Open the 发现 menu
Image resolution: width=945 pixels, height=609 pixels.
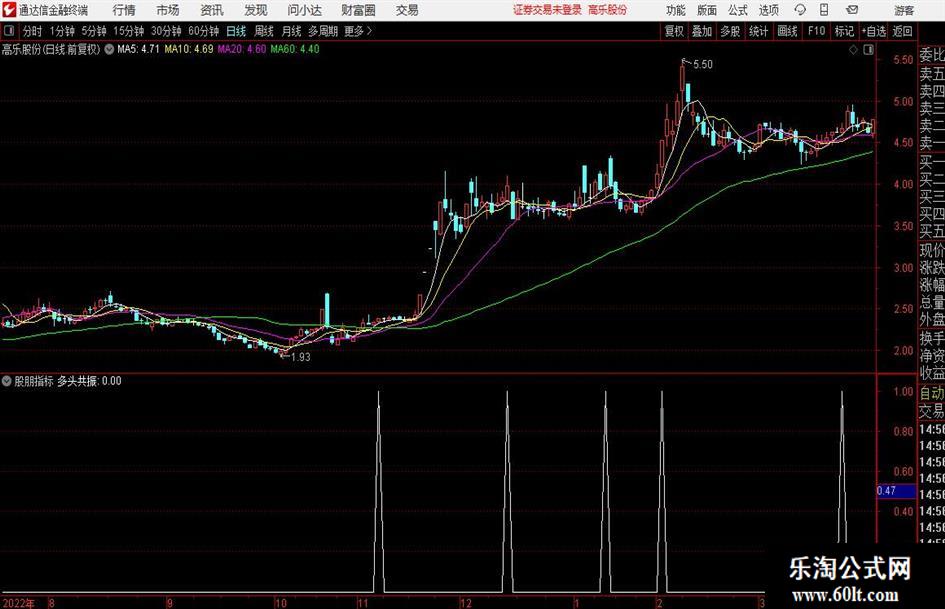[256, 10]
